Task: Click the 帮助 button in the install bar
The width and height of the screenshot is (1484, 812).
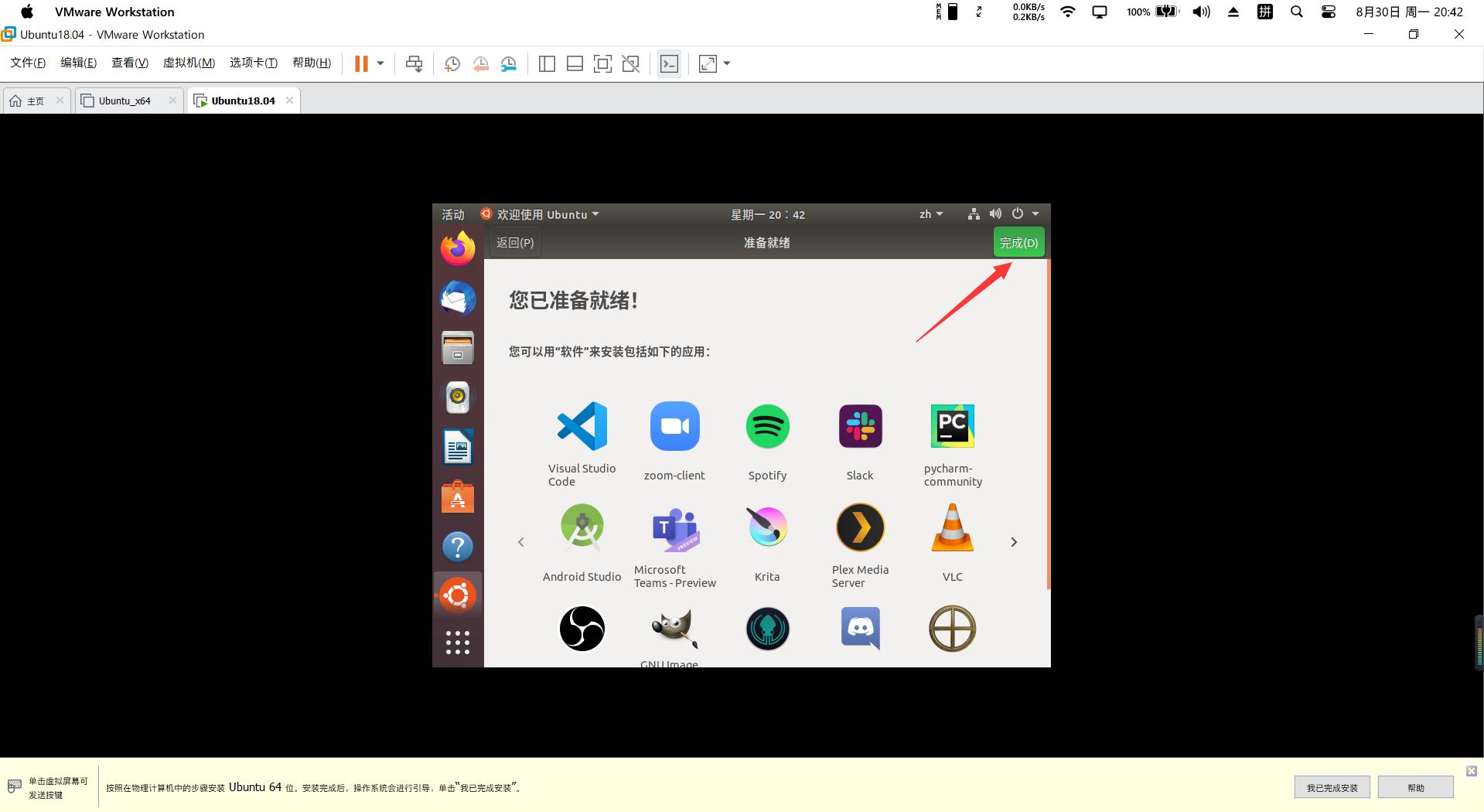Action: [1415, 787]
